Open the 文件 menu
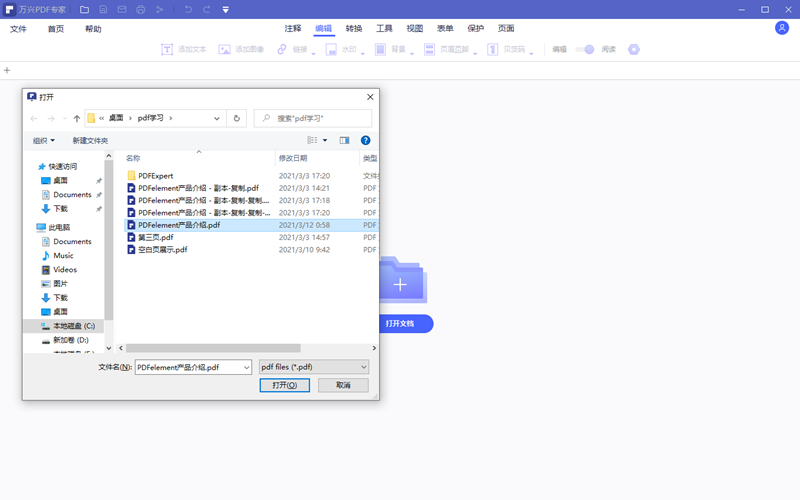The image size is (800, 500). tap(18, 29)
